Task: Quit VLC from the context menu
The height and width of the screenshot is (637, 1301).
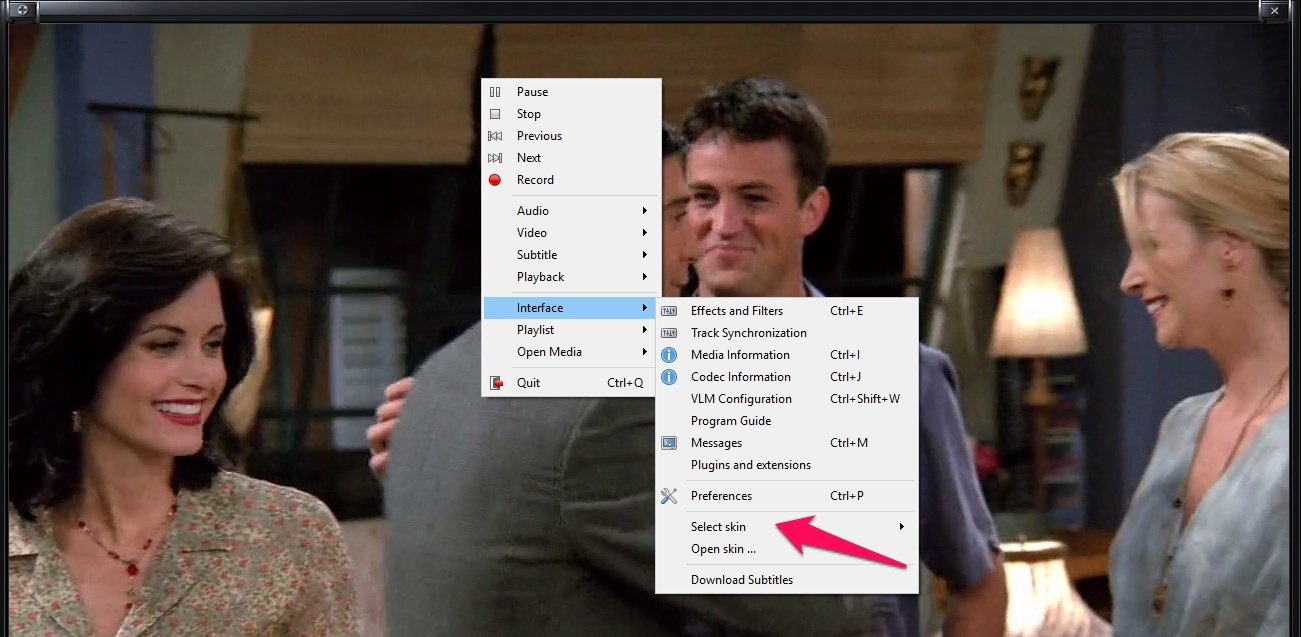Action: [528, 383]
